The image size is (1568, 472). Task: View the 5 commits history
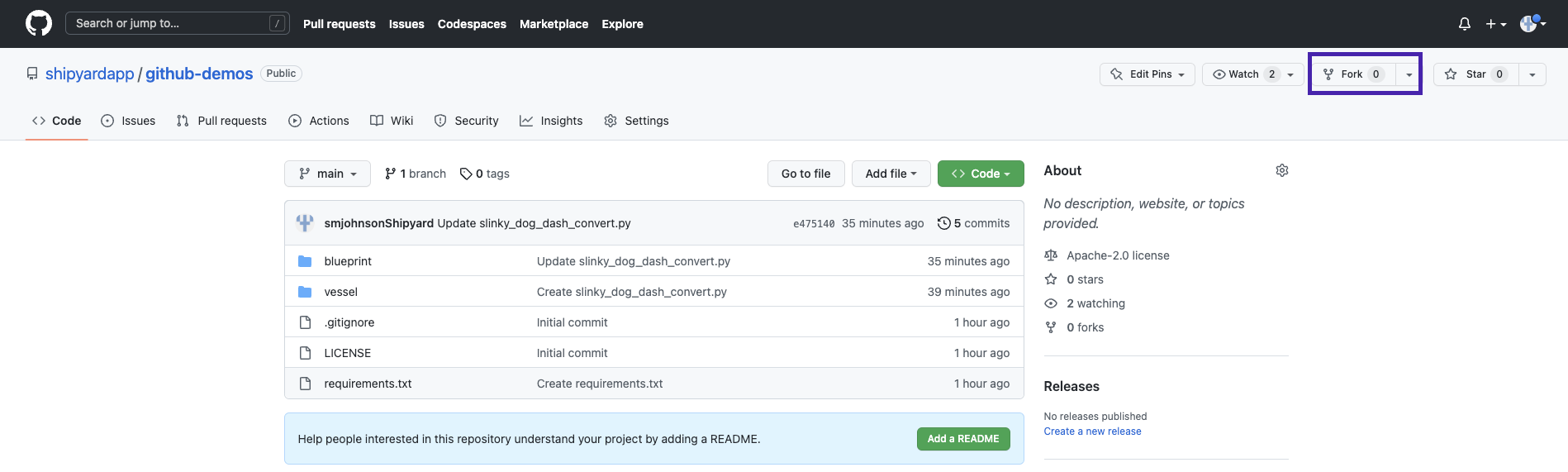[973, 223]
